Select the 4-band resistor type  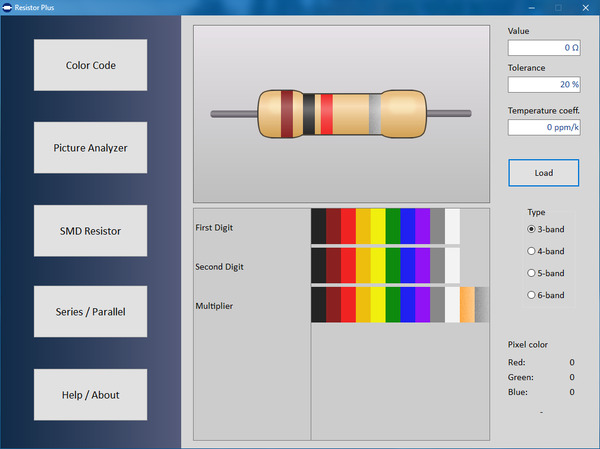point(532,251)
